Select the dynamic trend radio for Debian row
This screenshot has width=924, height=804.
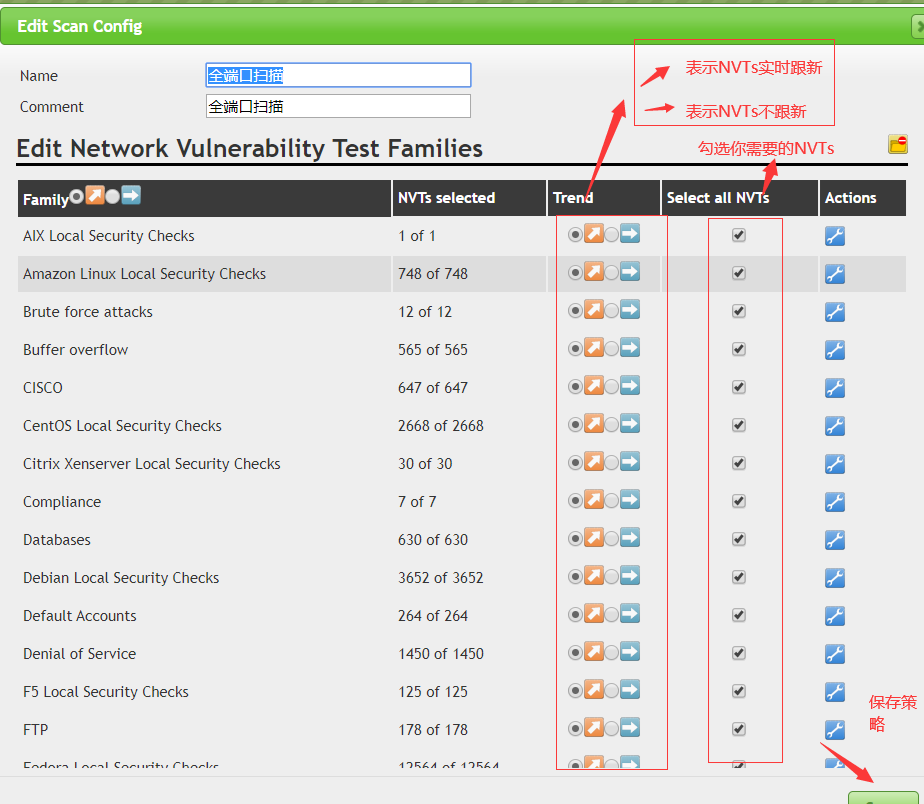coord(575,577)
